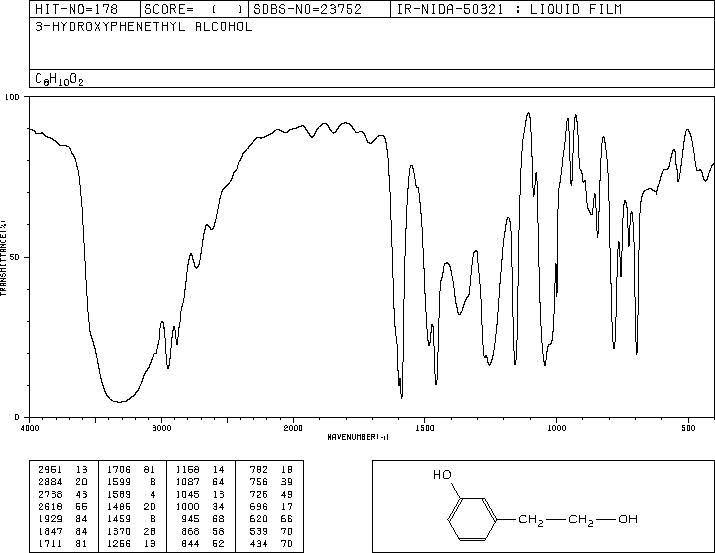Click the 868 peak value
The width and height of the screenshot is (715, 553).
(191, 532)
